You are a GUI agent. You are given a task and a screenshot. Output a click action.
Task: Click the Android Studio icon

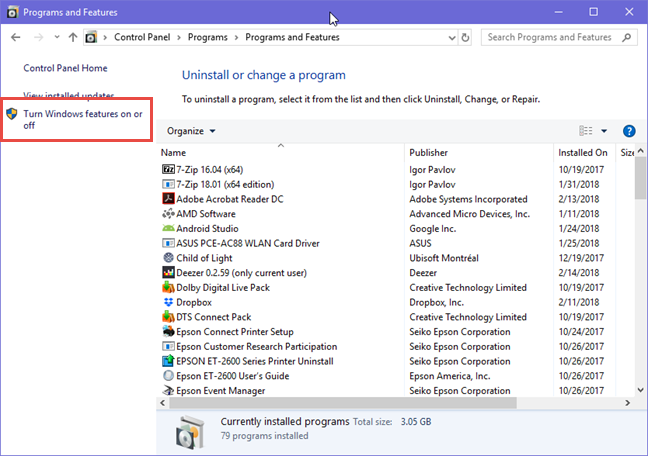click(x=168, y=229)
